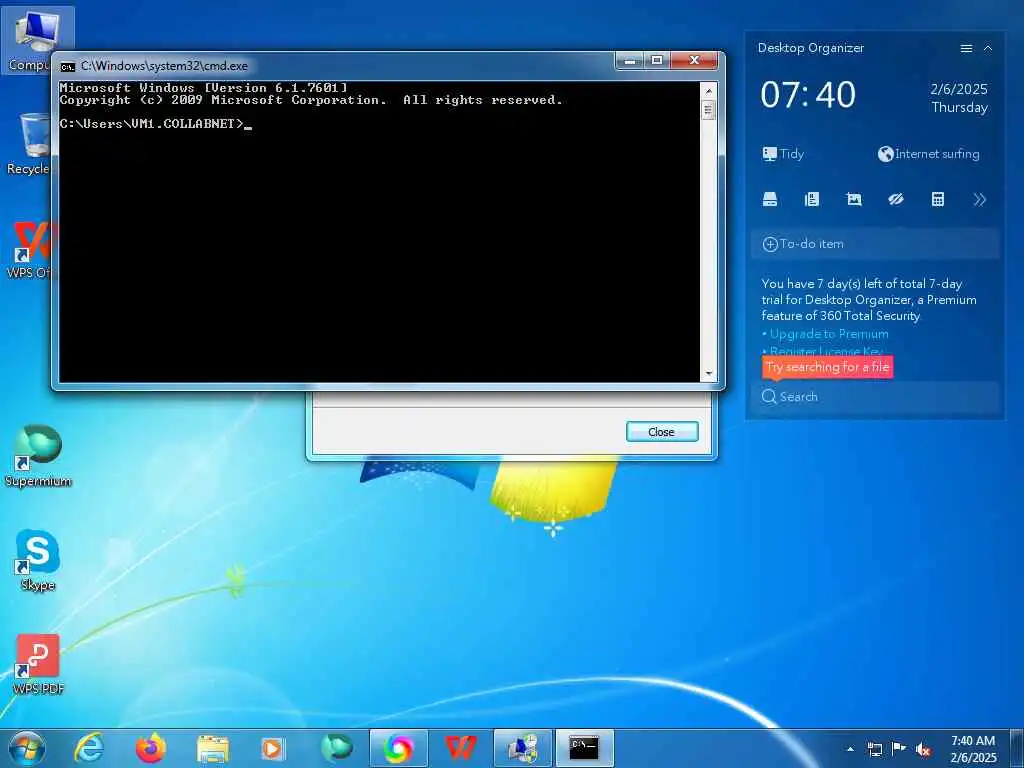Select the Supermium desktop shortcut
Screen dimensions: 1024x768
38,456
